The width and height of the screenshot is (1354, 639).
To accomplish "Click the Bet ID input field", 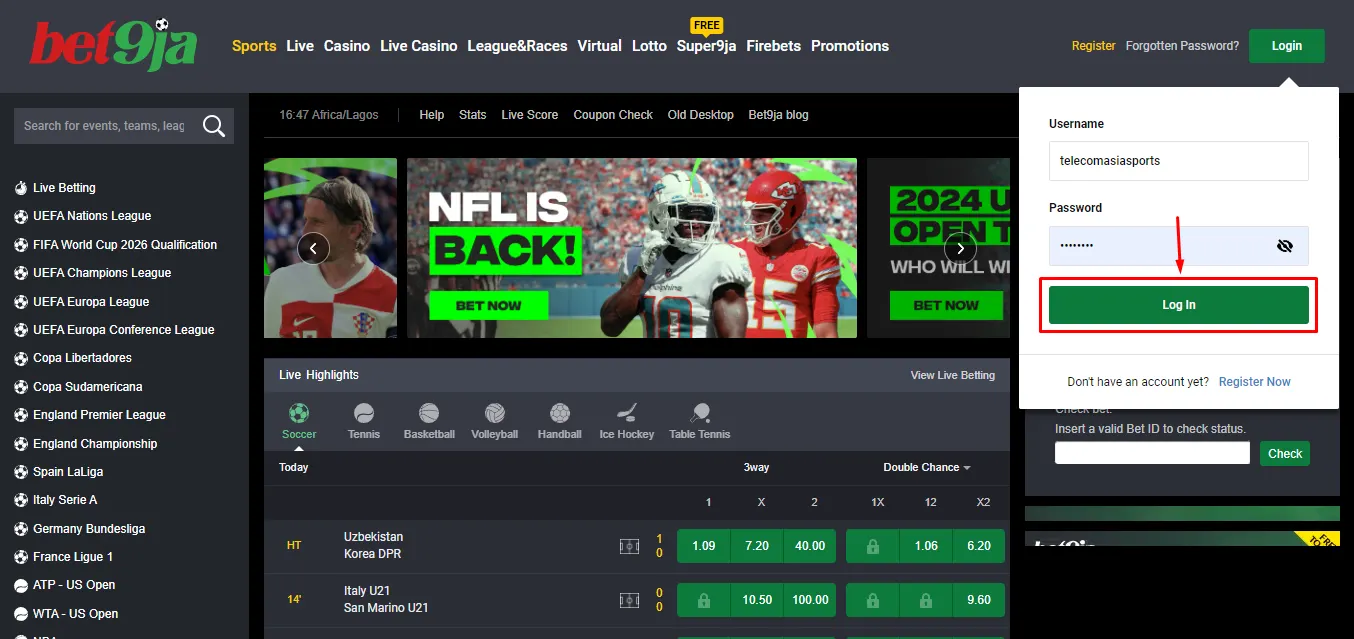I will (1151, 452).
